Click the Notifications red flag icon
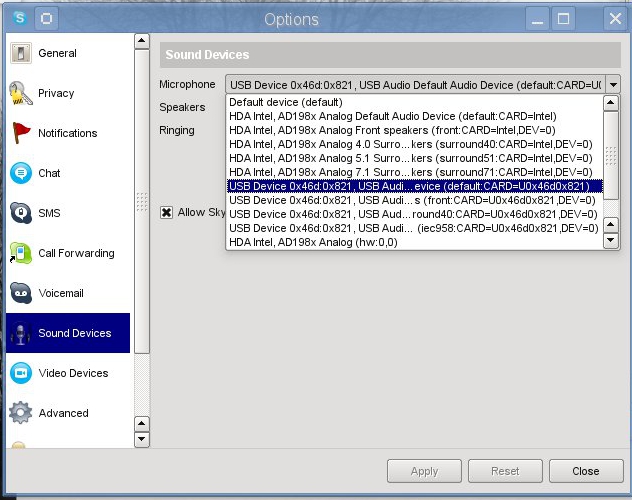The image size is (632, 500). [21, 133]
